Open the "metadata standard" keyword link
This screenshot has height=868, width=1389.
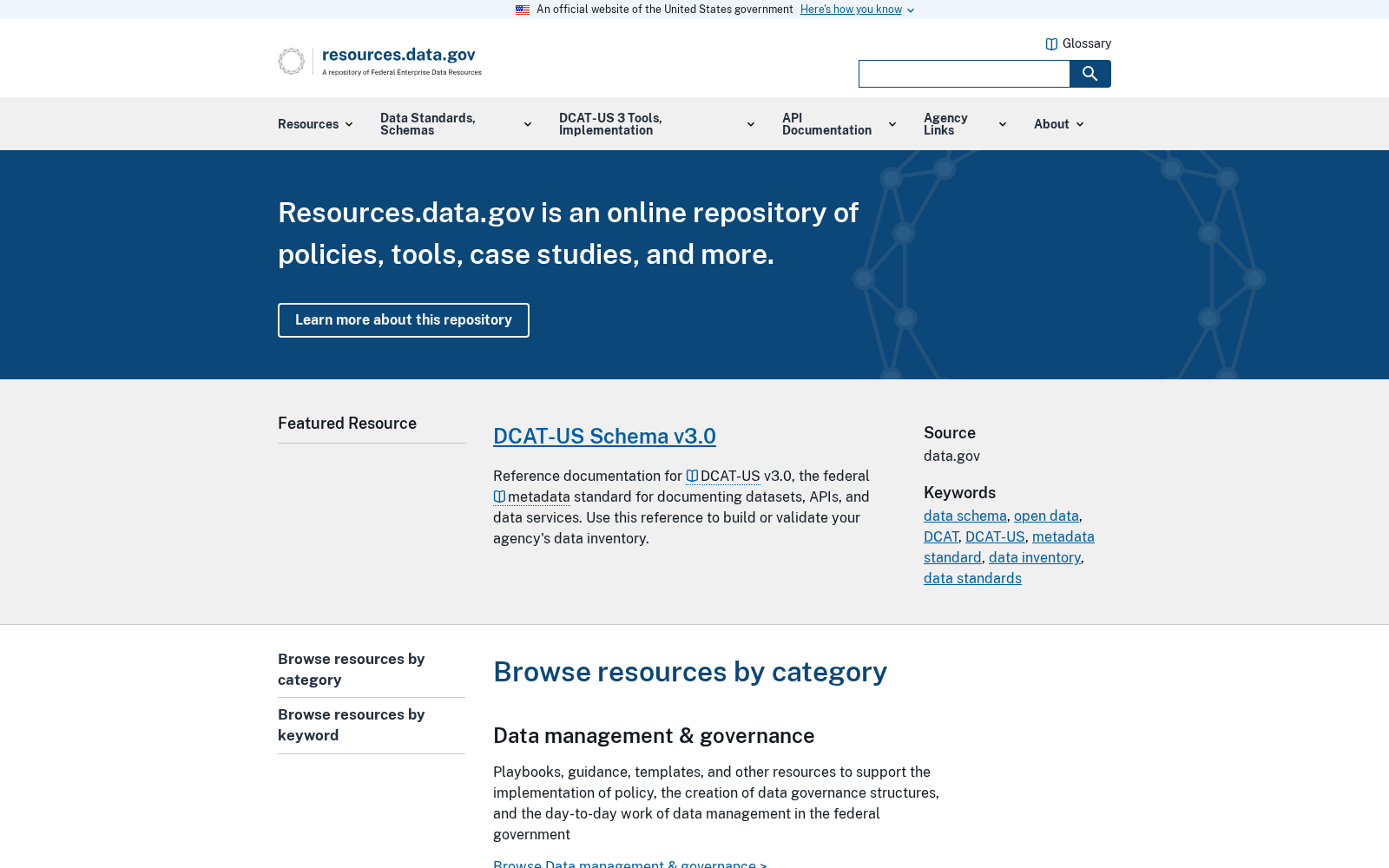pyautogui.click(x=1063, y=536)
